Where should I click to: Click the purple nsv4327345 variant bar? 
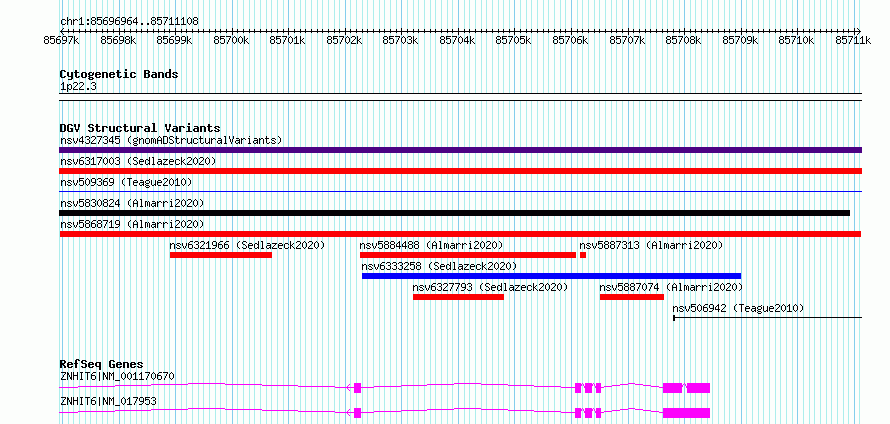point(460,150)
